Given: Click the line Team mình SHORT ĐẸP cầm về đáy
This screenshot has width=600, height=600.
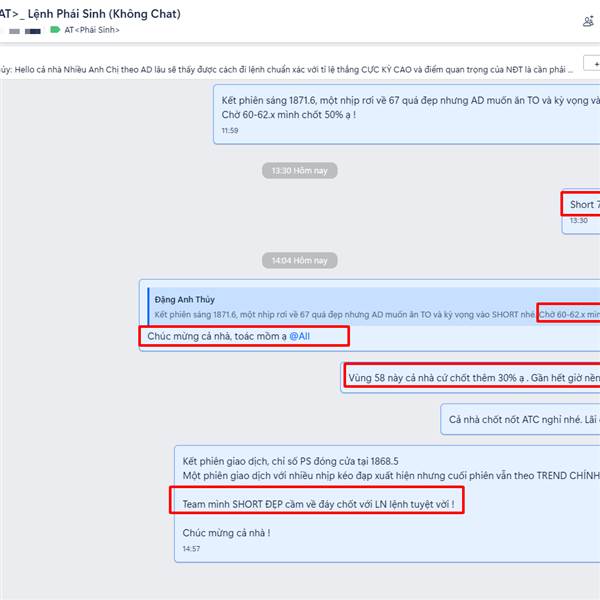Looking at the screenshot, I should coord(318,504).
